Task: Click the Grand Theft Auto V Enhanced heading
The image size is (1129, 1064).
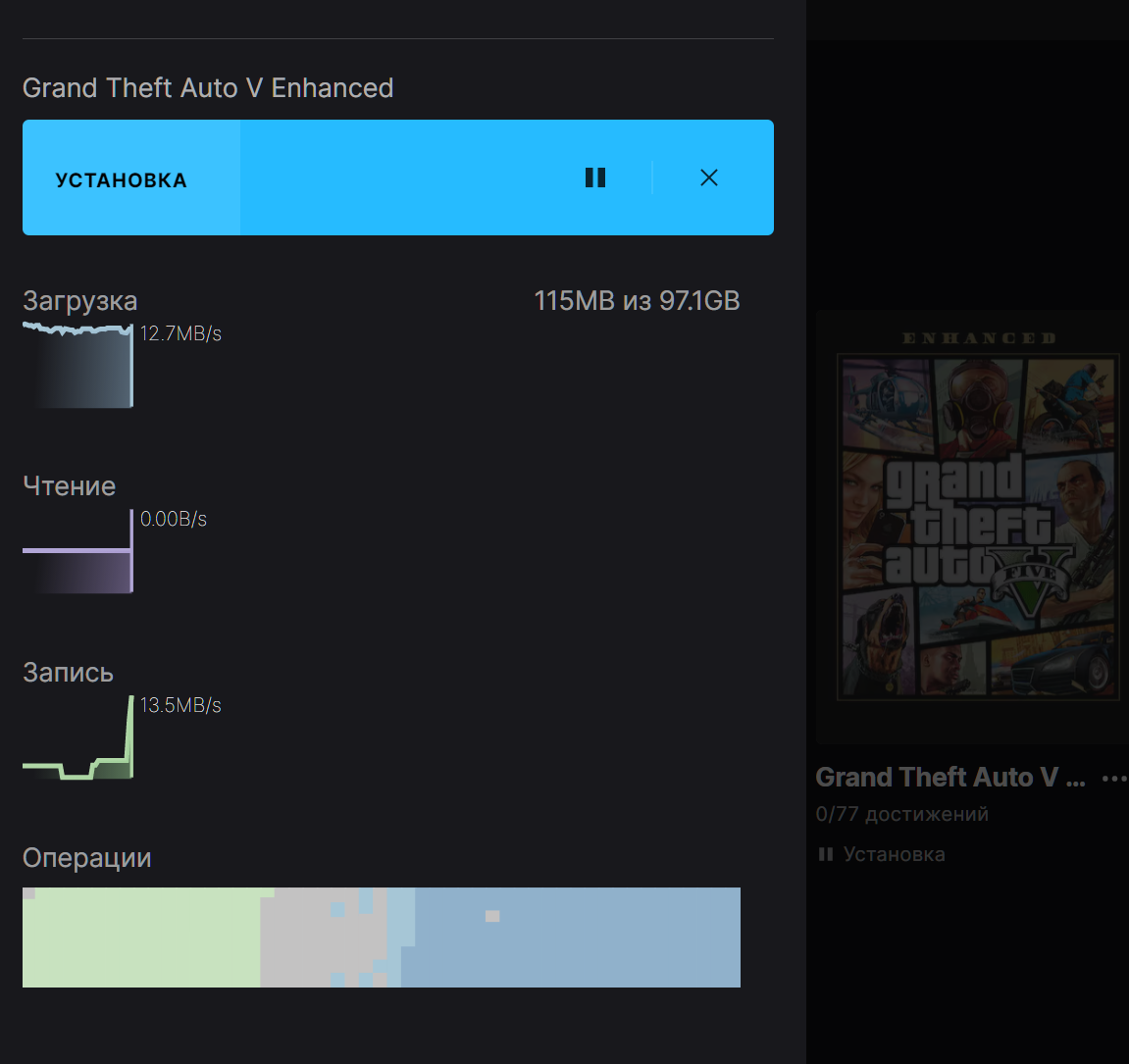Action: point(207,88)
